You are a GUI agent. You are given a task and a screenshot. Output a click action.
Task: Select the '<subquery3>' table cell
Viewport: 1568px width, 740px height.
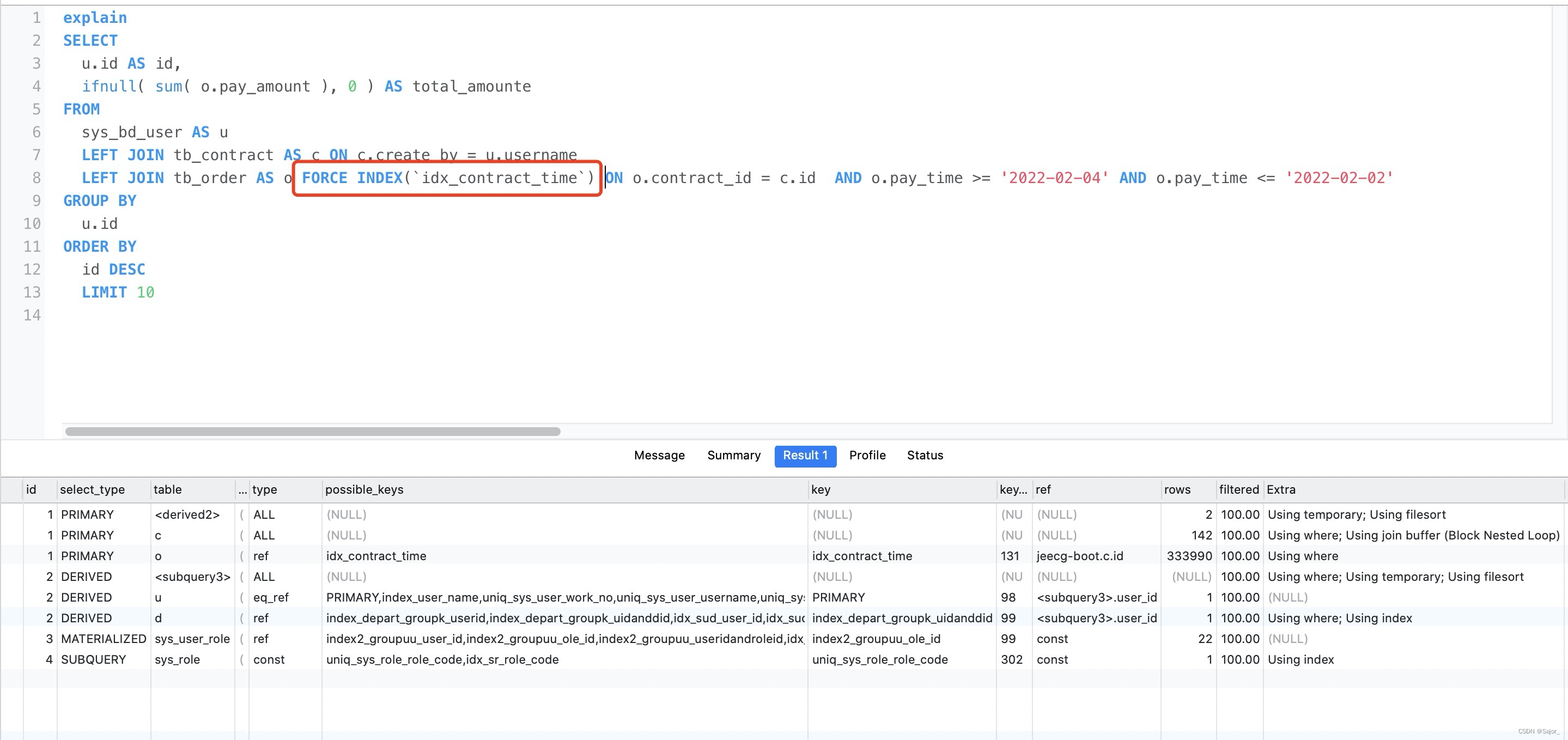click(192, 577)
